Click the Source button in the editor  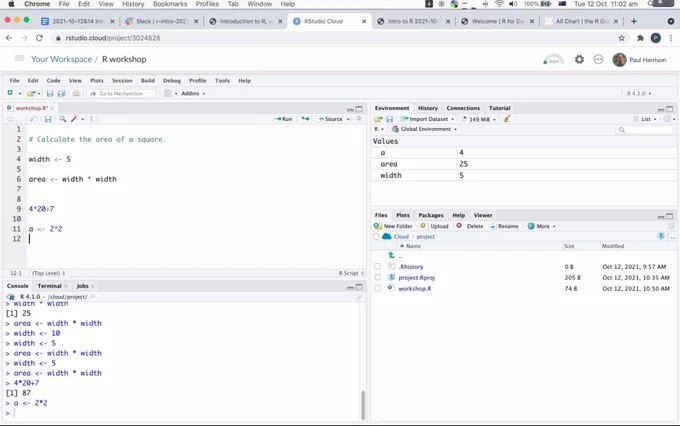(x=330, y=119)
